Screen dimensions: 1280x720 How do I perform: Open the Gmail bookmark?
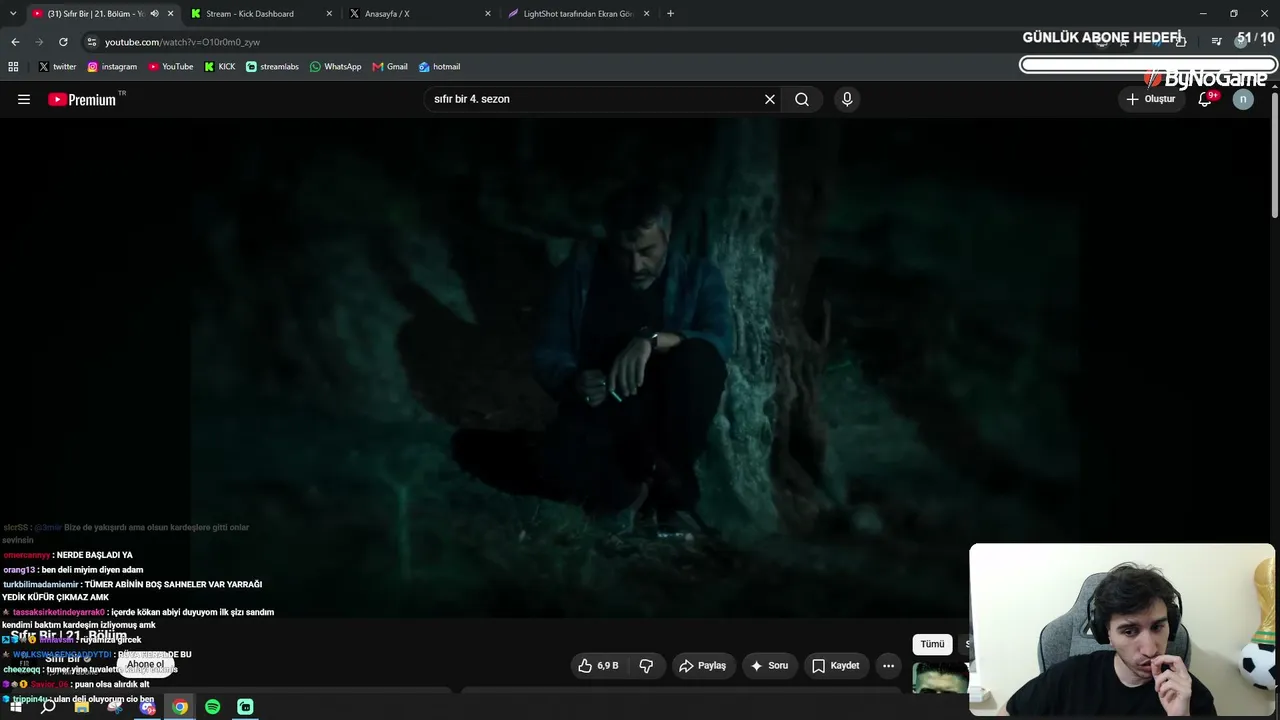390,67
